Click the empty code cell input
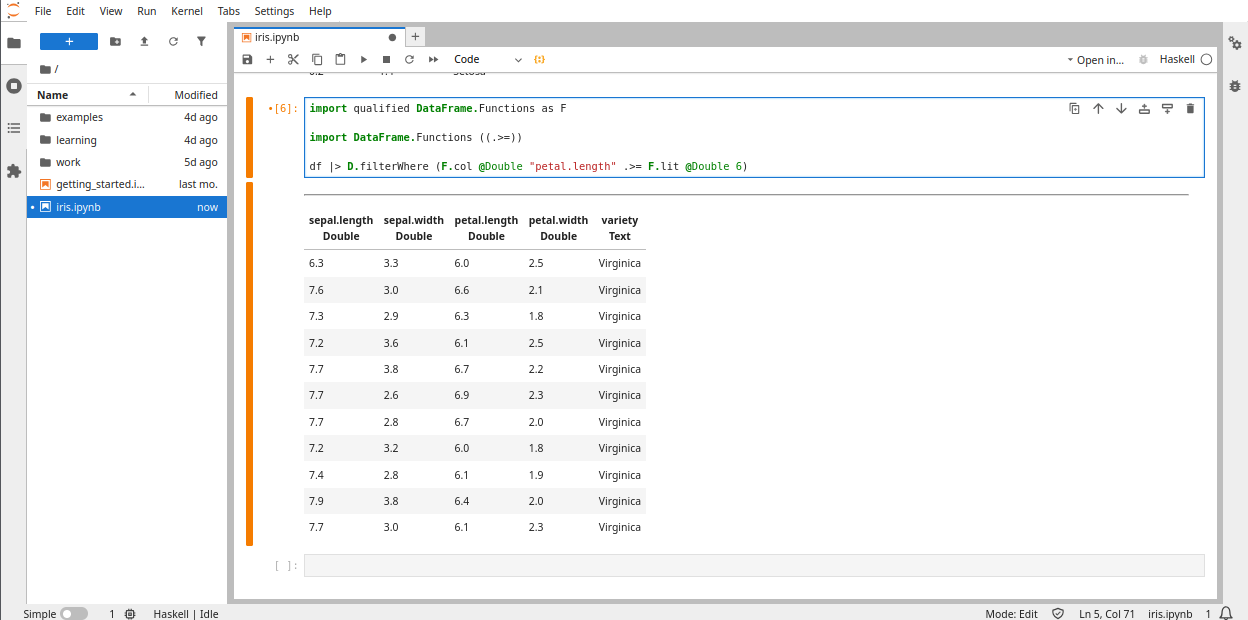This screenshot has height=620, width=1248. (754, 566)
